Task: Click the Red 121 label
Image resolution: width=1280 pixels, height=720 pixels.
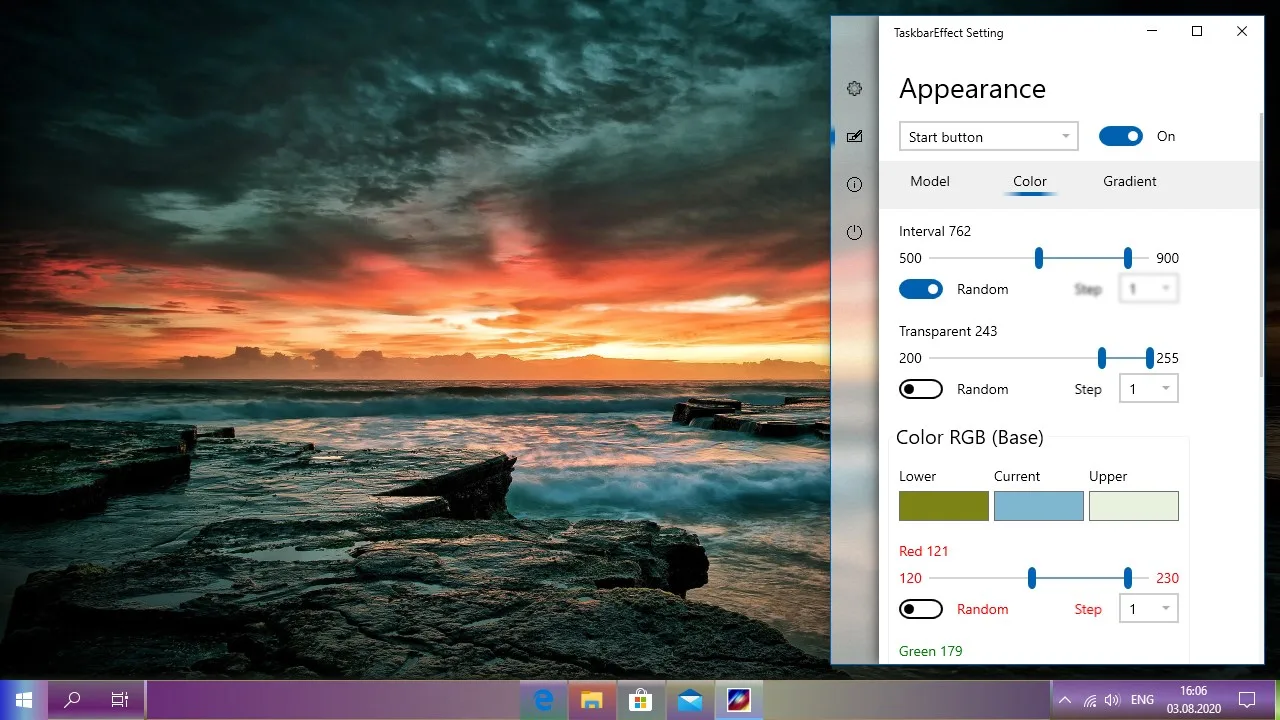Action: [x=924, y=551]
